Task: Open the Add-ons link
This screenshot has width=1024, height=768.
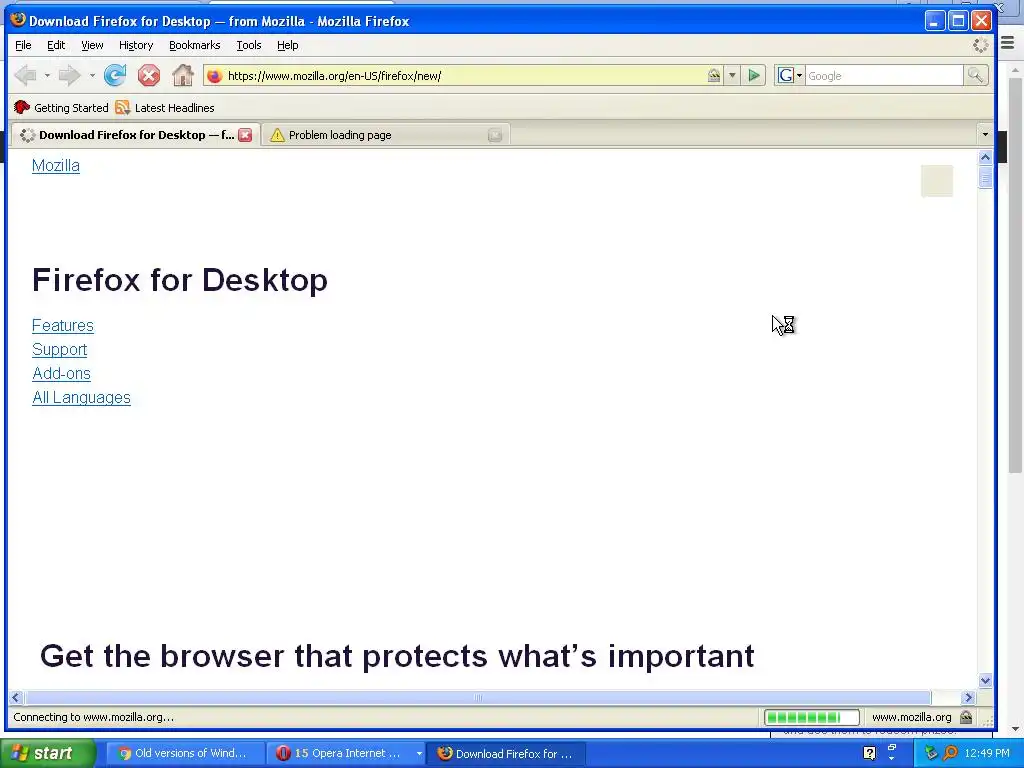Action: click(61, 374)
